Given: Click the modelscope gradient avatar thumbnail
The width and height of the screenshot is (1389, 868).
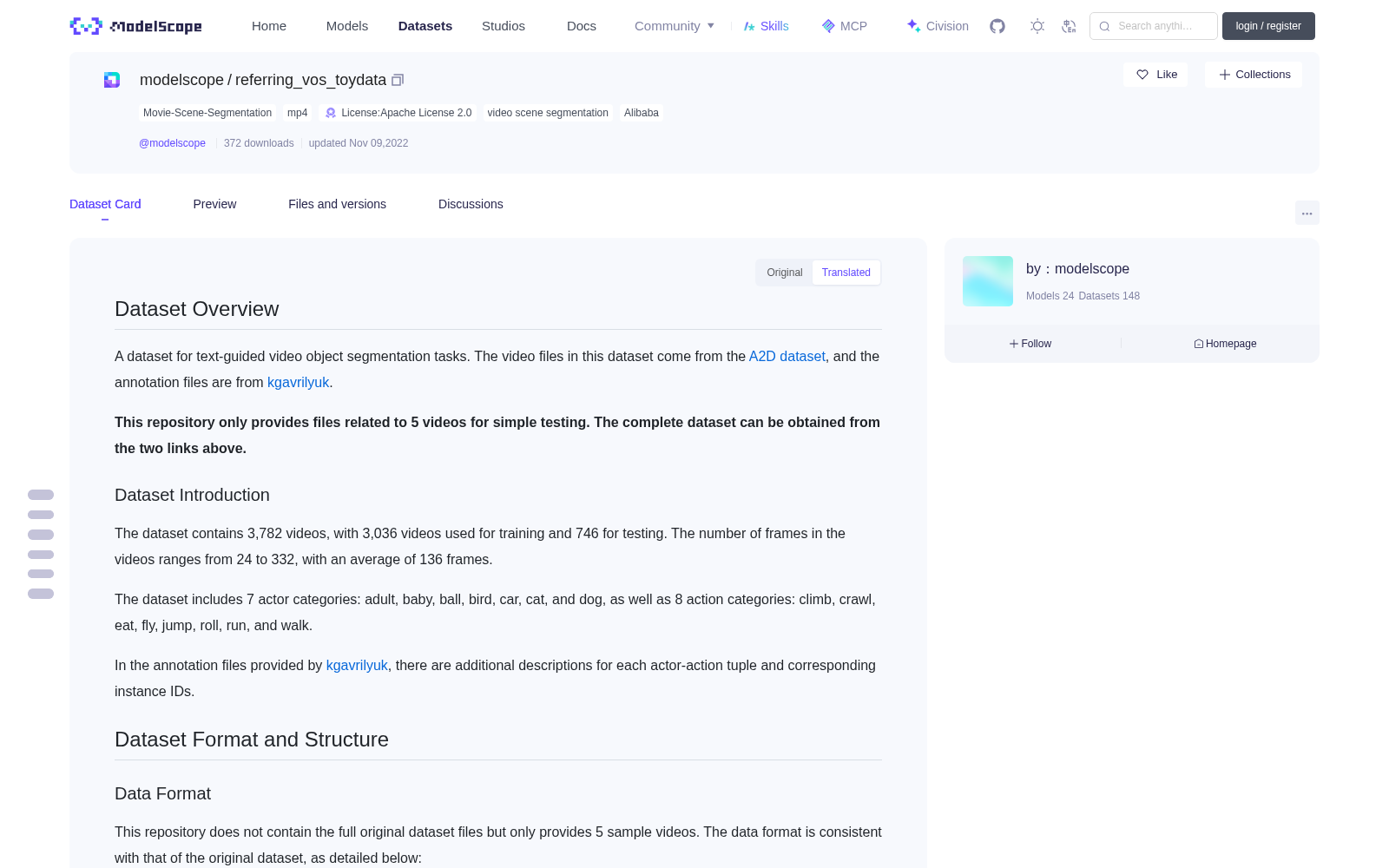Looking at the screenshot, I should (x=988, y=281).
